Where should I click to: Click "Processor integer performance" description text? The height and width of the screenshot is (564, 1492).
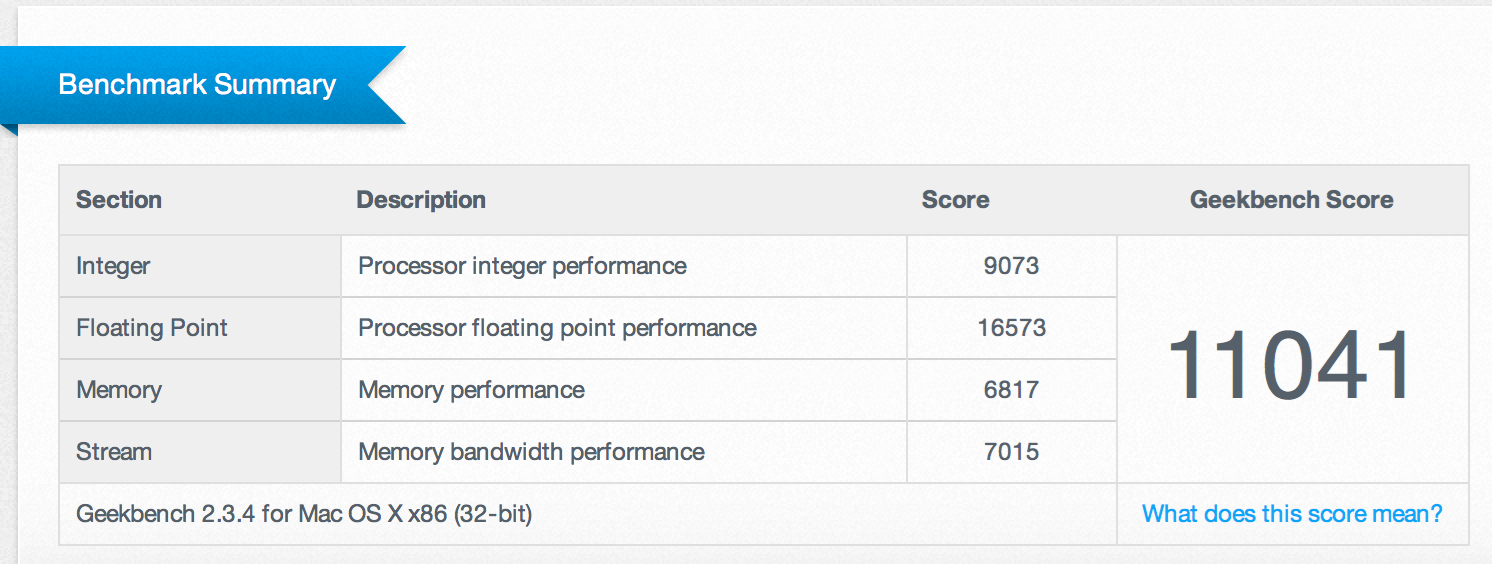(x=522, y=266)
